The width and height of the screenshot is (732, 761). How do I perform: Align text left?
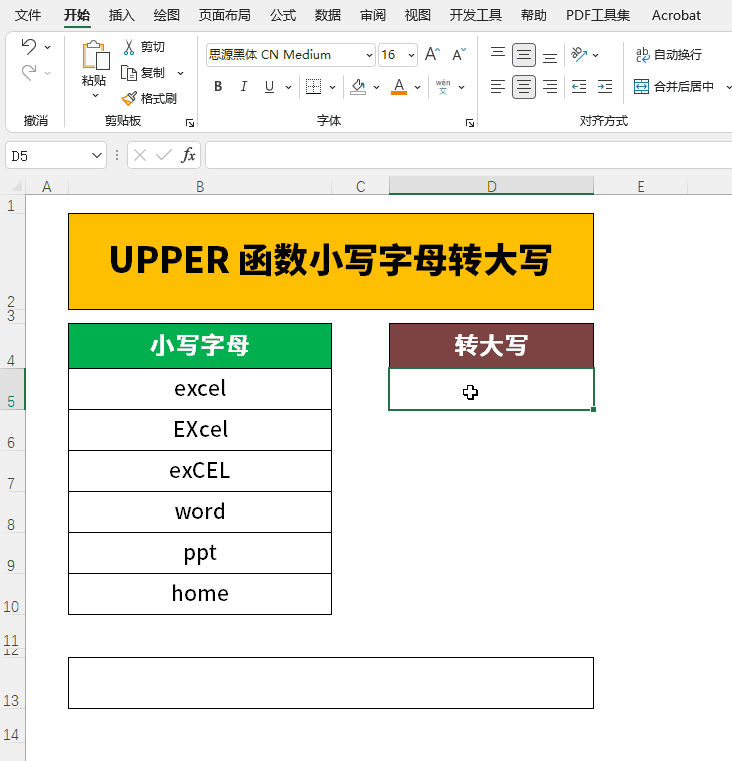(x=498, y=87)
